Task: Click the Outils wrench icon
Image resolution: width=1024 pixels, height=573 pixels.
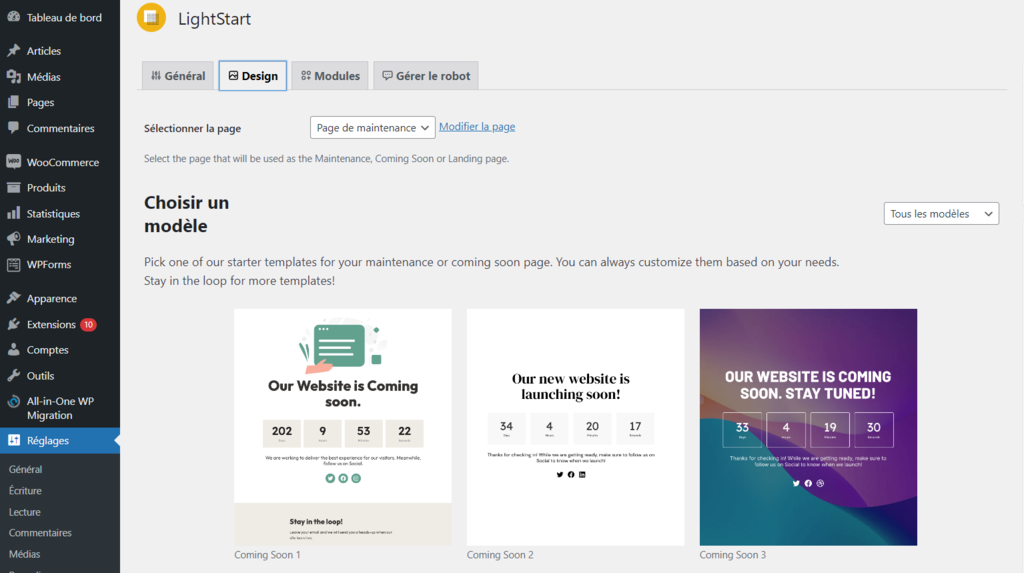Action: coord(14,376)
